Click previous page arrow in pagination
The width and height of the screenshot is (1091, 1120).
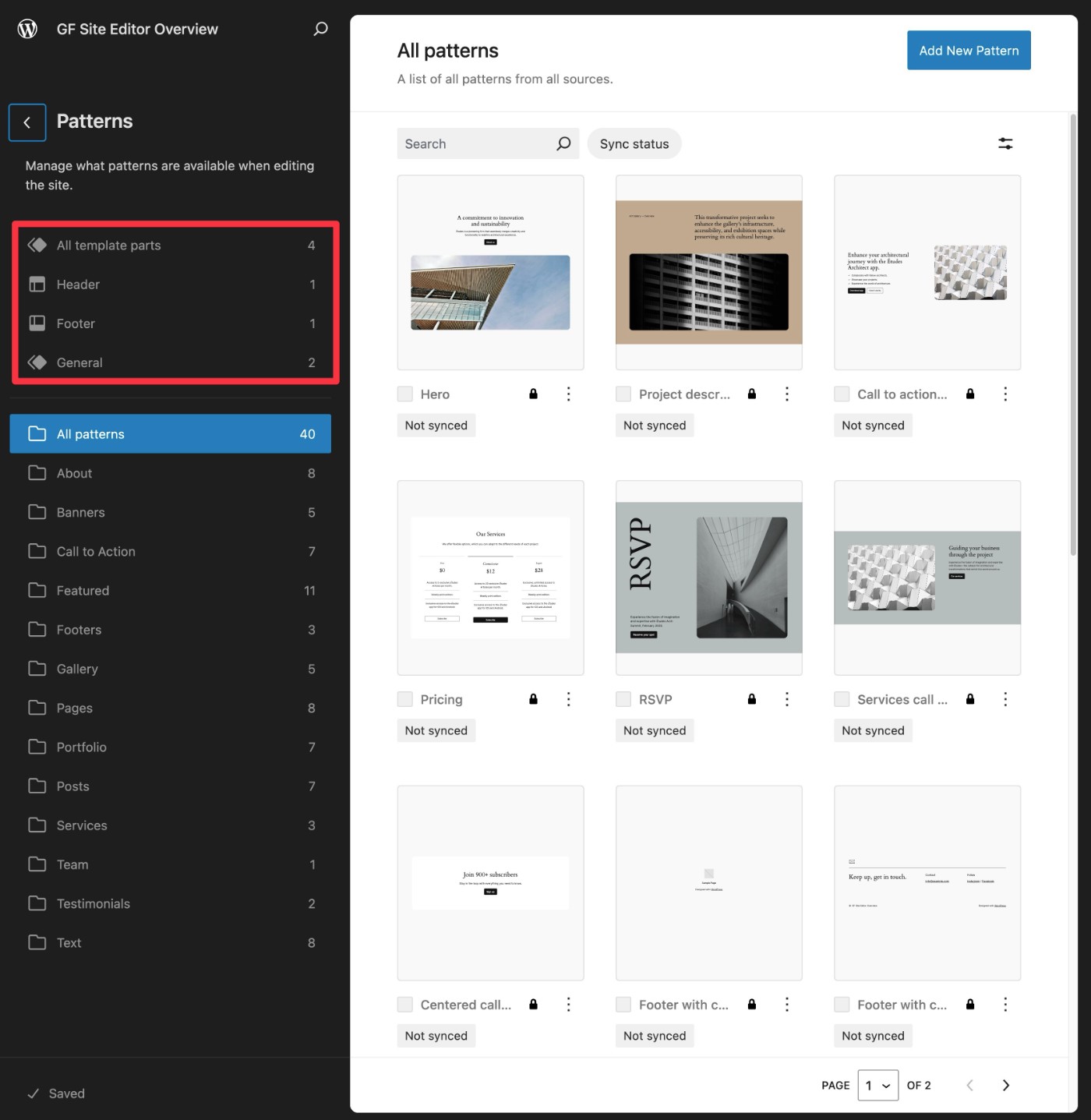pyautogui.click(x=969, y=1085)
